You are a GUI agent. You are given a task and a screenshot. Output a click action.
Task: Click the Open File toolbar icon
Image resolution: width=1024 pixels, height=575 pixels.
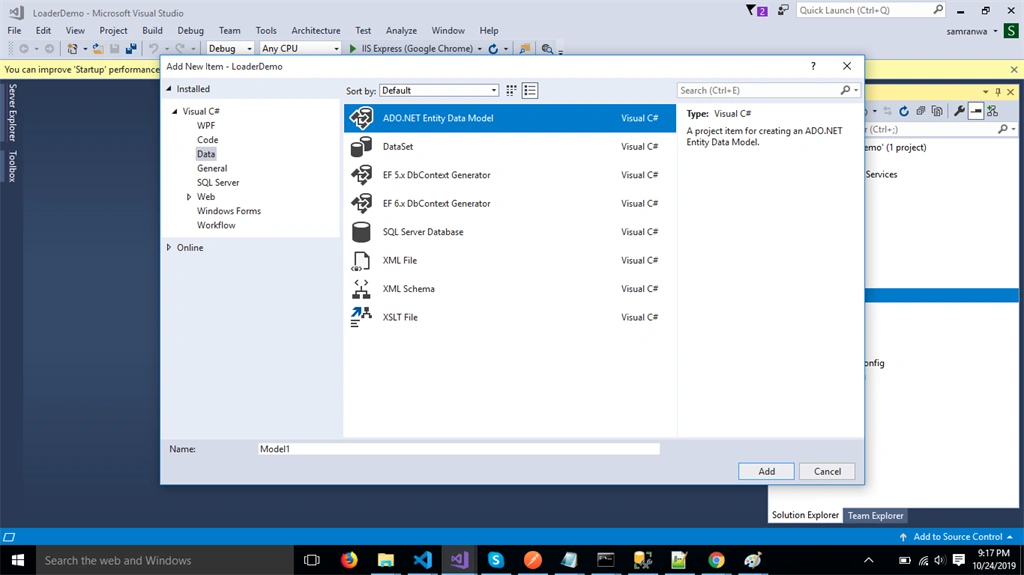98,48
